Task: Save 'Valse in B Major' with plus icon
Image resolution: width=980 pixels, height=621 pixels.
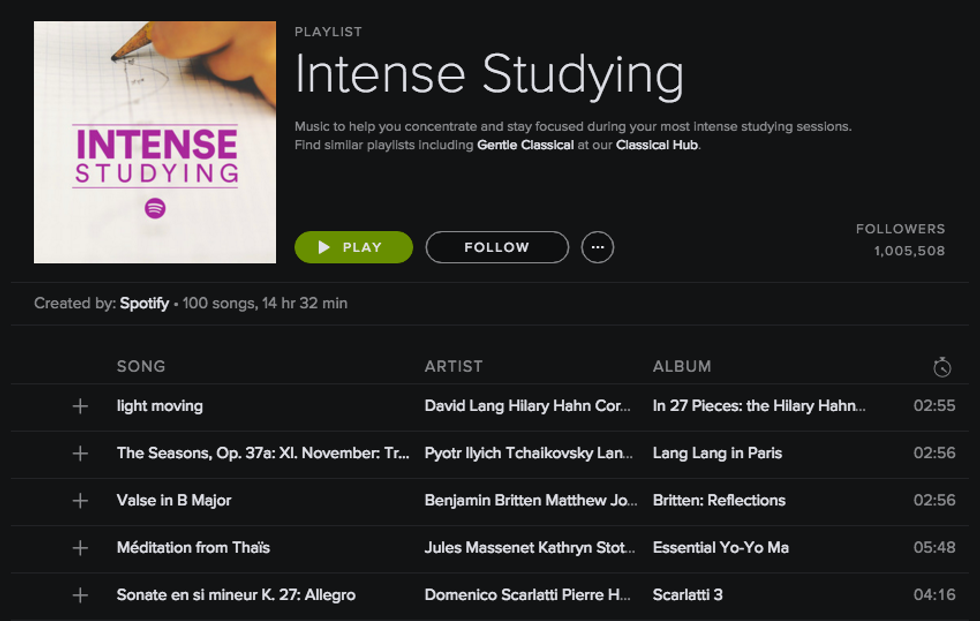Action: [80, 500]
